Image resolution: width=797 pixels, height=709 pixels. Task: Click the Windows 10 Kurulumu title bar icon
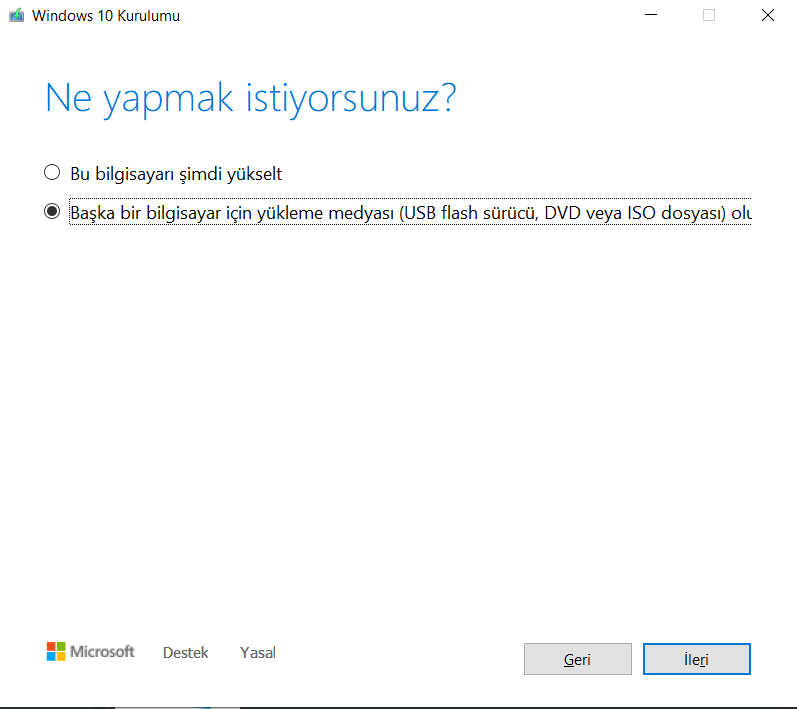pyautogui.click(x=16, y=15)
